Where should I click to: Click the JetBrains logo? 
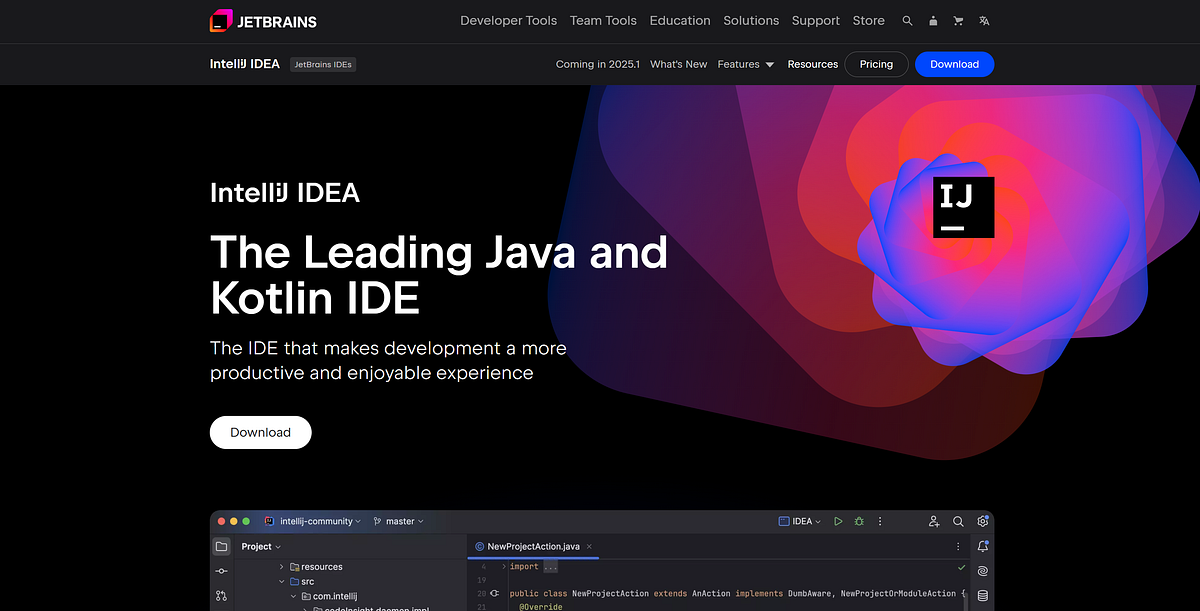(x=262, y=20)
